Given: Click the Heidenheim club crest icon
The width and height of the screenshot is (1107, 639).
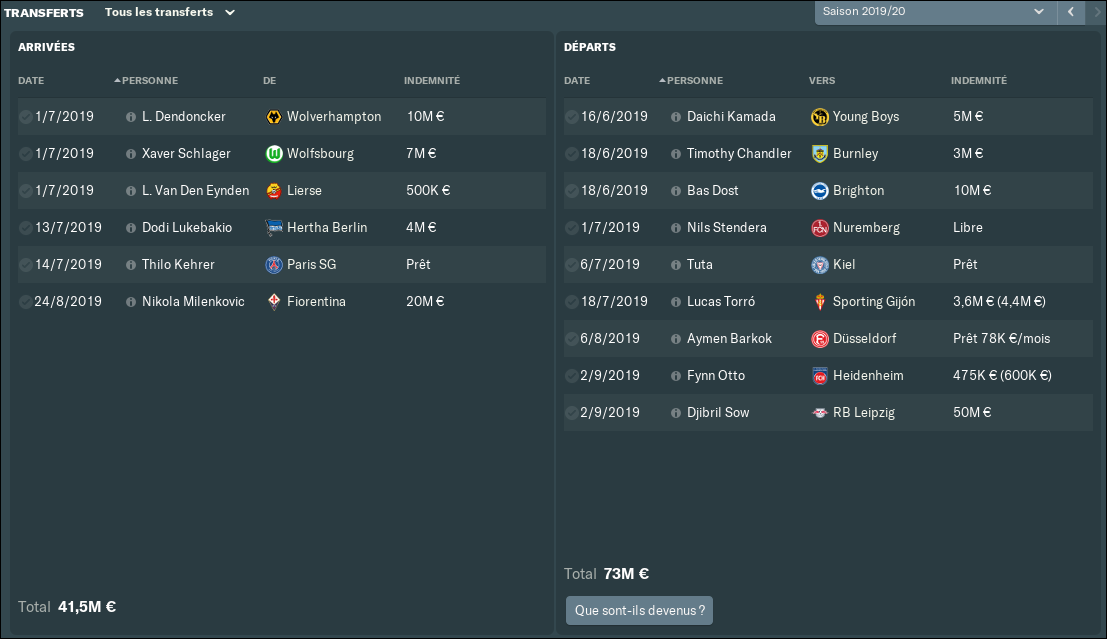Looking at the screenshot, I should pos(820,376).
